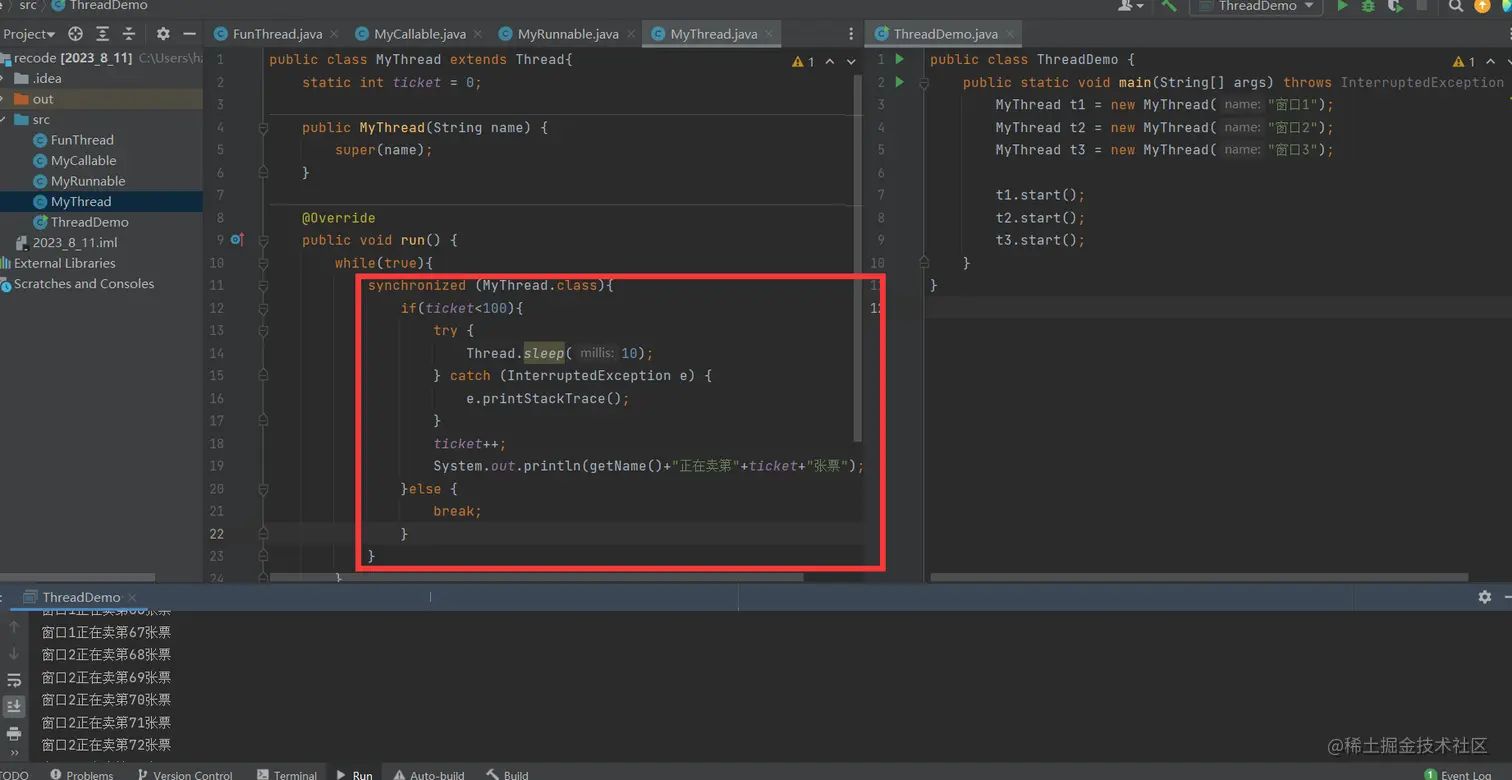Run ThreadDemo with green play button
The width and height of the screenshot is (1512, 780).
[1343, 6]
